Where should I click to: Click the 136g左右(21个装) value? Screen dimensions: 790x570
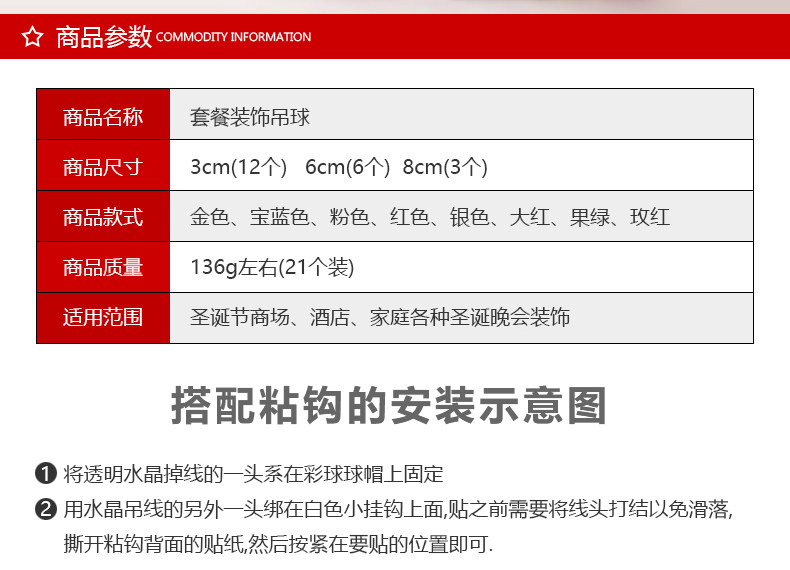272,267
